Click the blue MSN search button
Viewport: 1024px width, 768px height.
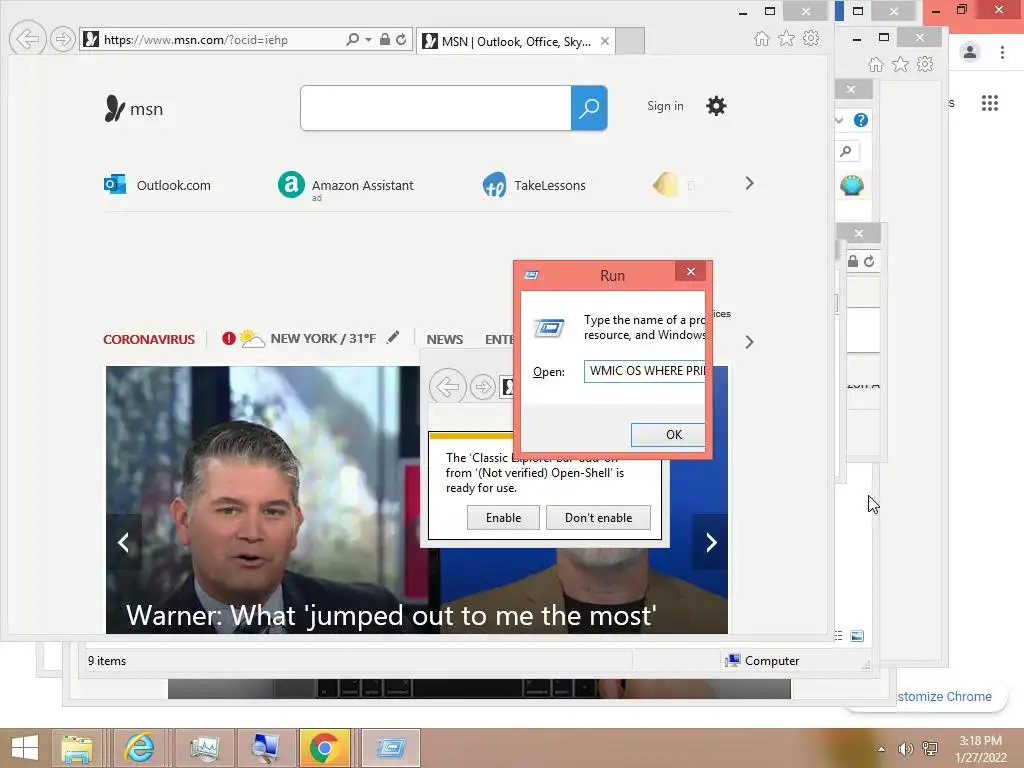pyautogui.click(x=589, y=108)
